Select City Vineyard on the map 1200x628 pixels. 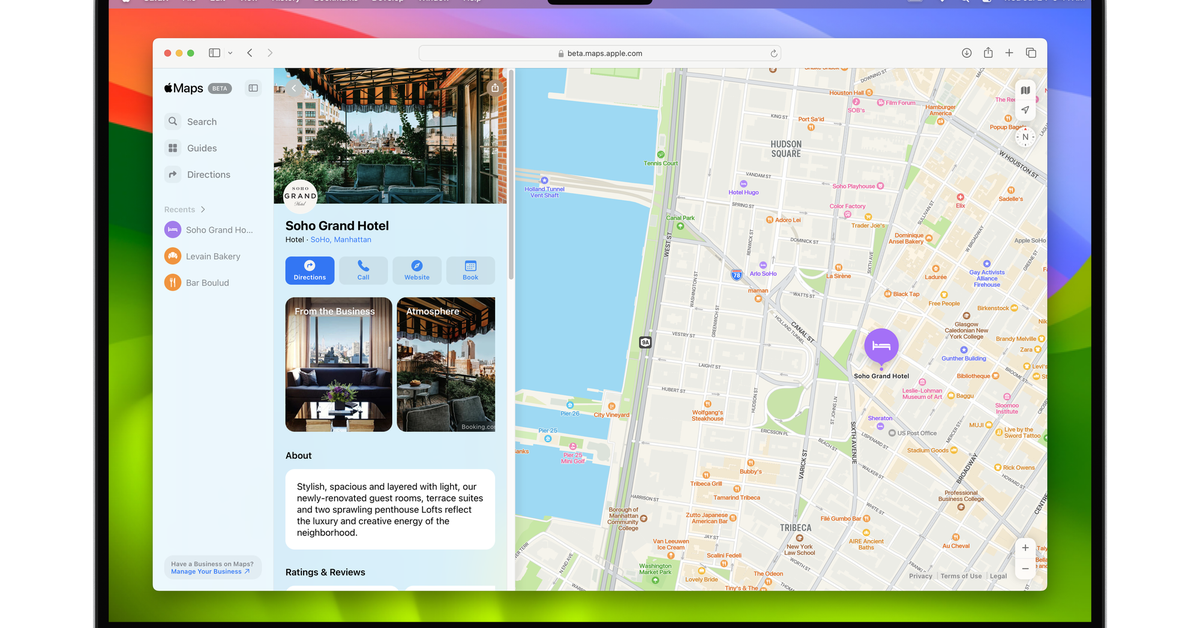[x=612, y=411]
